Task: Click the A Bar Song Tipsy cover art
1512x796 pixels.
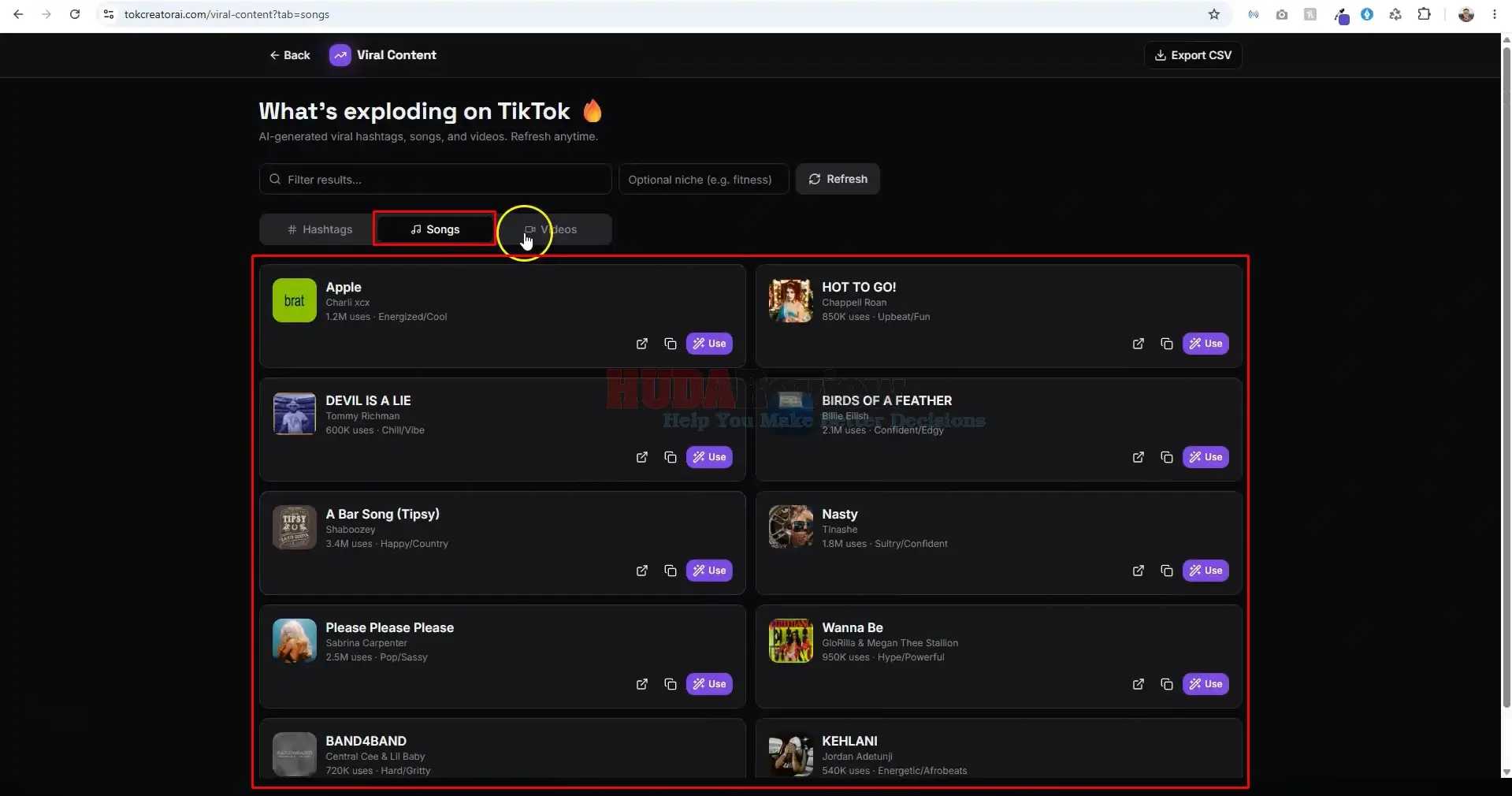Action: 295,527
